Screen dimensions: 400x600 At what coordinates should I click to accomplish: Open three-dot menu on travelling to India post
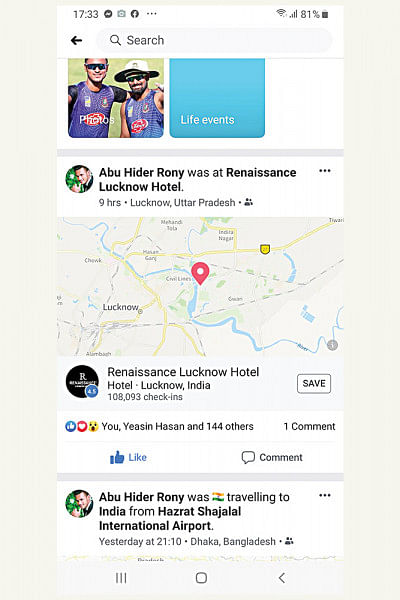[325, 496]
